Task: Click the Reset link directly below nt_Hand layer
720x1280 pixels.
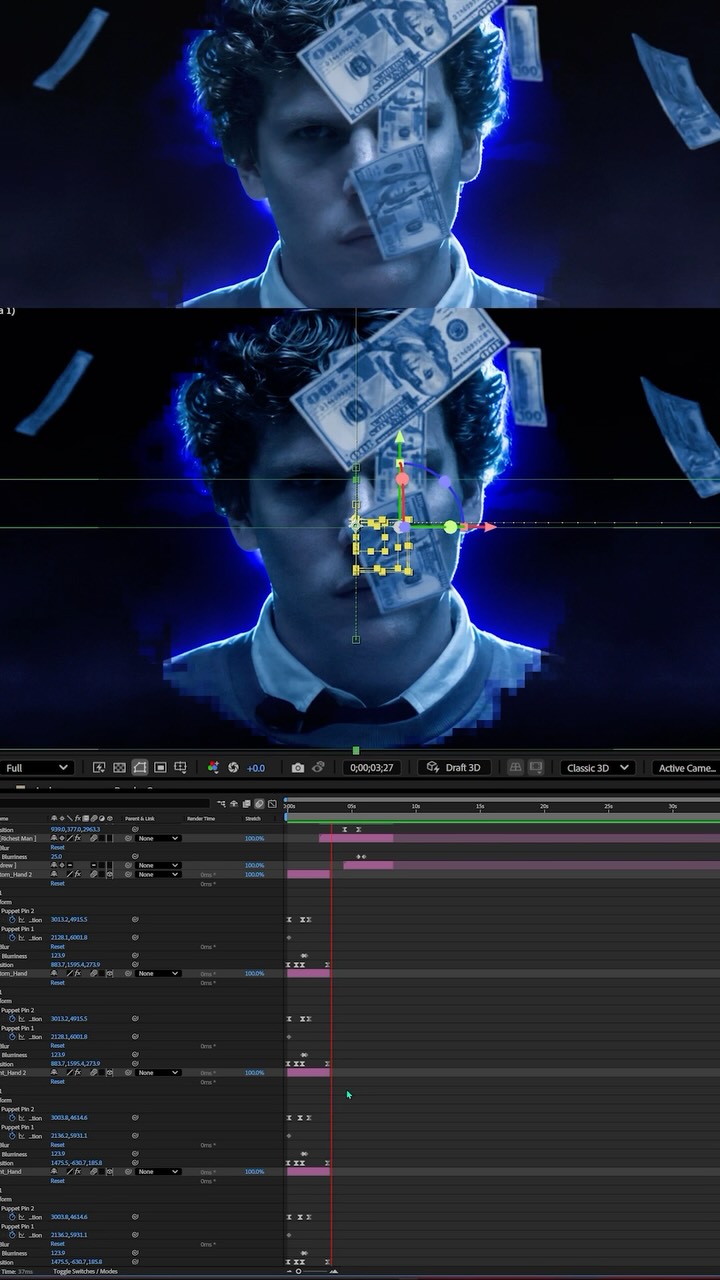Action: click(x=57, y=1180)
